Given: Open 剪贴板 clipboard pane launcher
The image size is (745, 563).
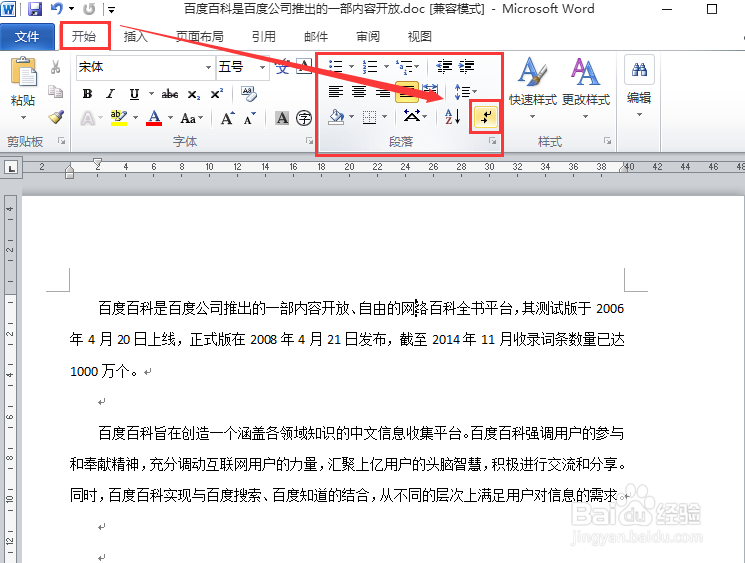Looking at the screenshot, I should coord(61,141).
